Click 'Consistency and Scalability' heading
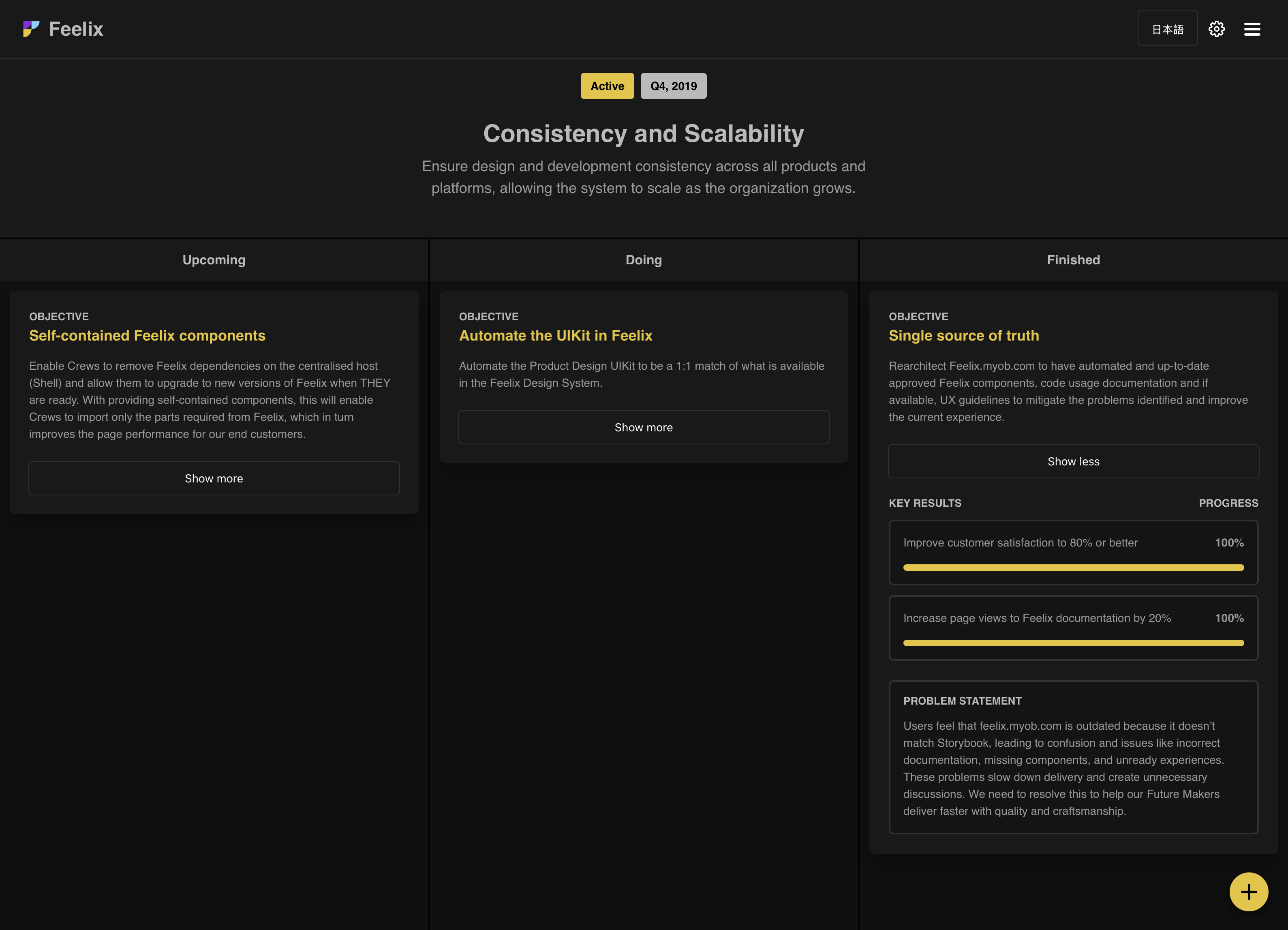The image size is (1288, 930). [644, 133]
